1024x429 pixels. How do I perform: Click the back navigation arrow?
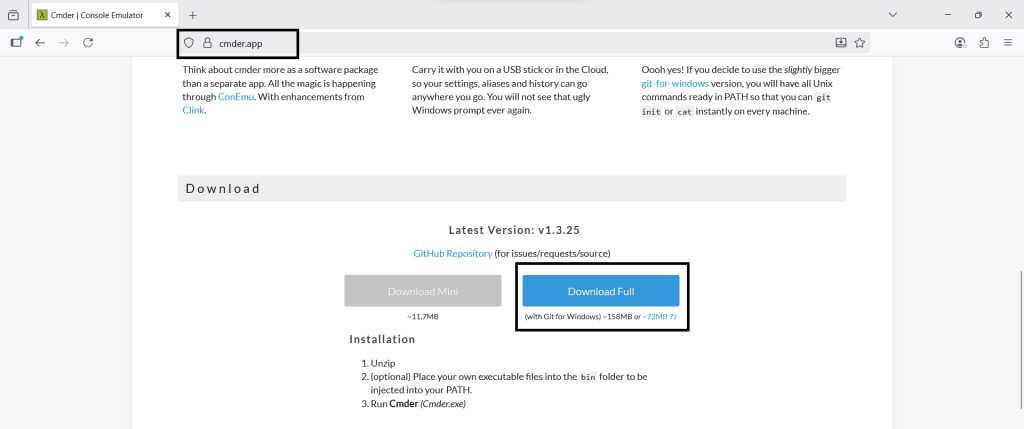click(40, 43)
